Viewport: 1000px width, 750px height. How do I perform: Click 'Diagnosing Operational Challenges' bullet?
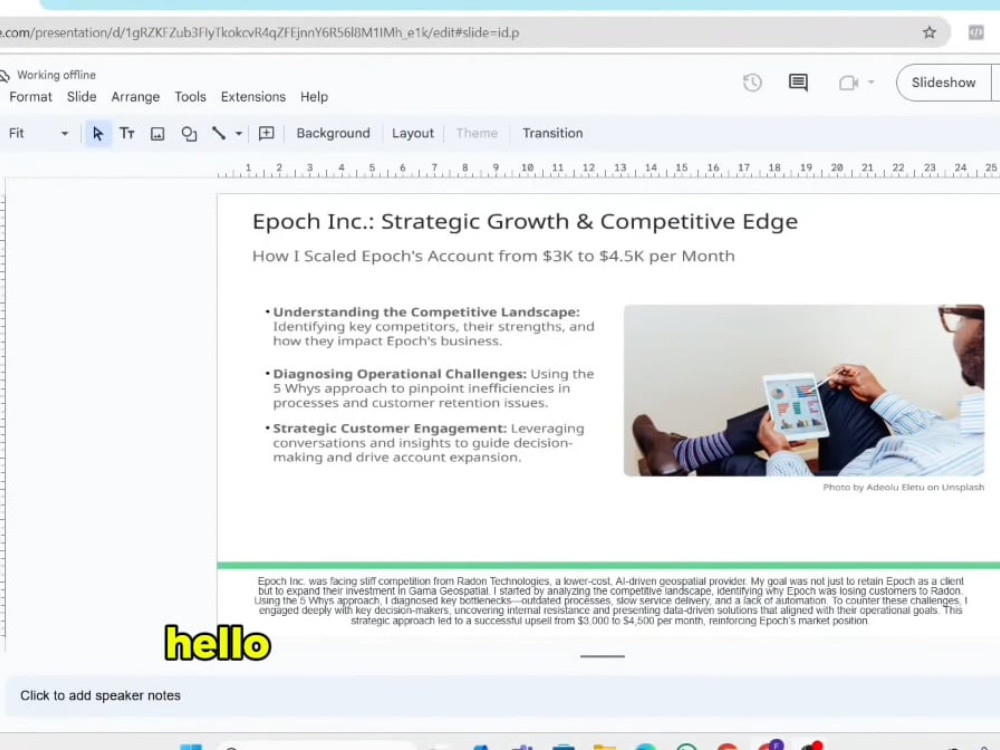[x=429, y=388]
